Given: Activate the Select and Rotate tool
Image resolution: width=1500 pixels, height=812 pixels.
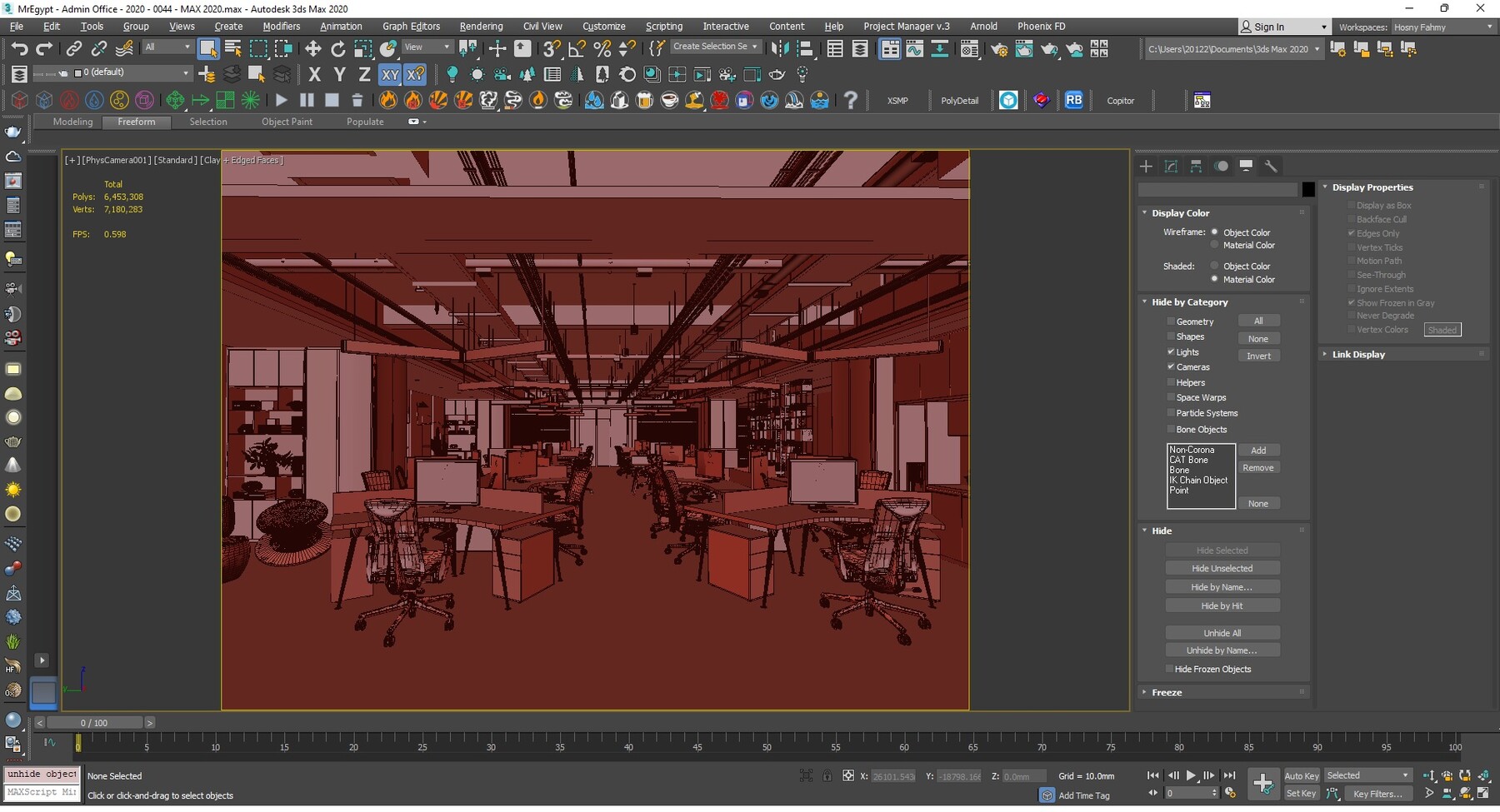Looking at the screenshot, I should point(338,48).
